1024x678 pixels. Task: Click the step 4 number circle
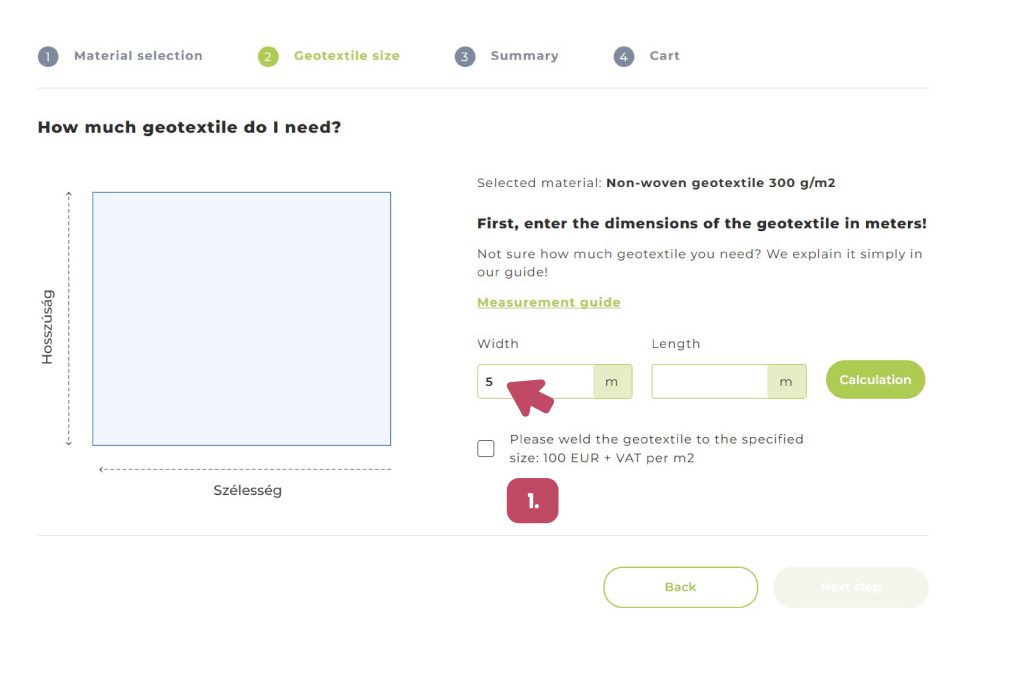(624, 57)
